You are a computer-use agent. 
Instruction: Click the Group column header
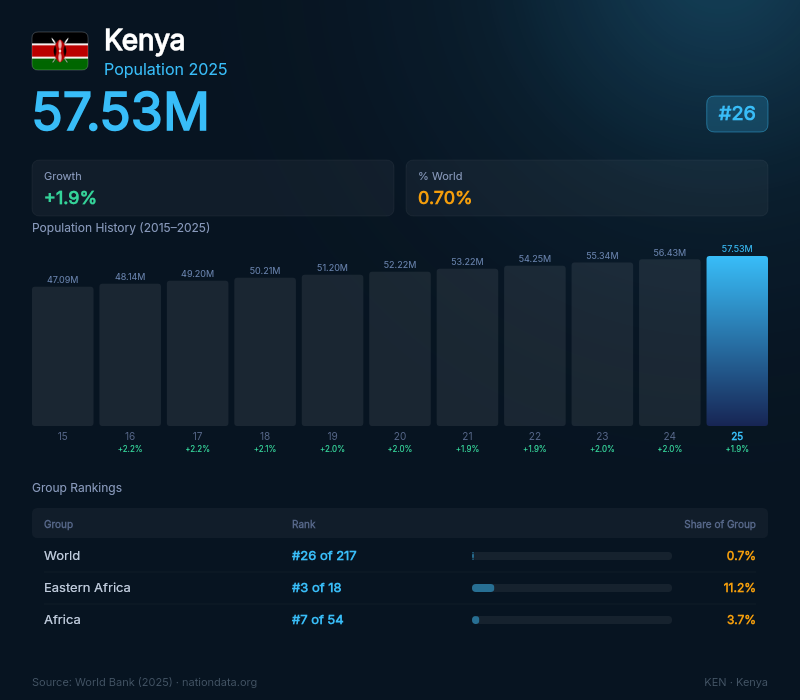coord(58,524)
